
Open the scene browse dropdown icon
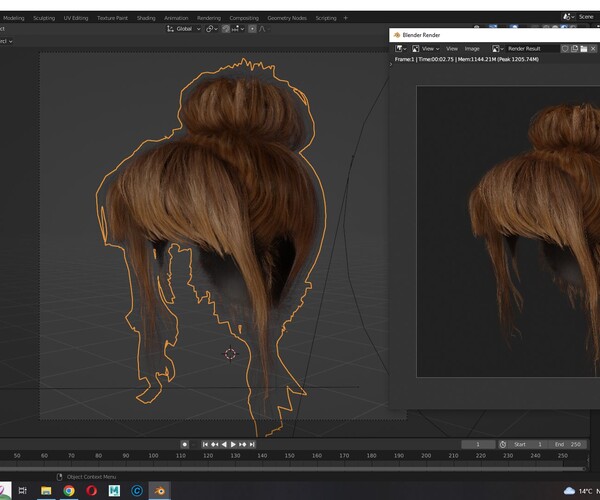click(568, 17)
